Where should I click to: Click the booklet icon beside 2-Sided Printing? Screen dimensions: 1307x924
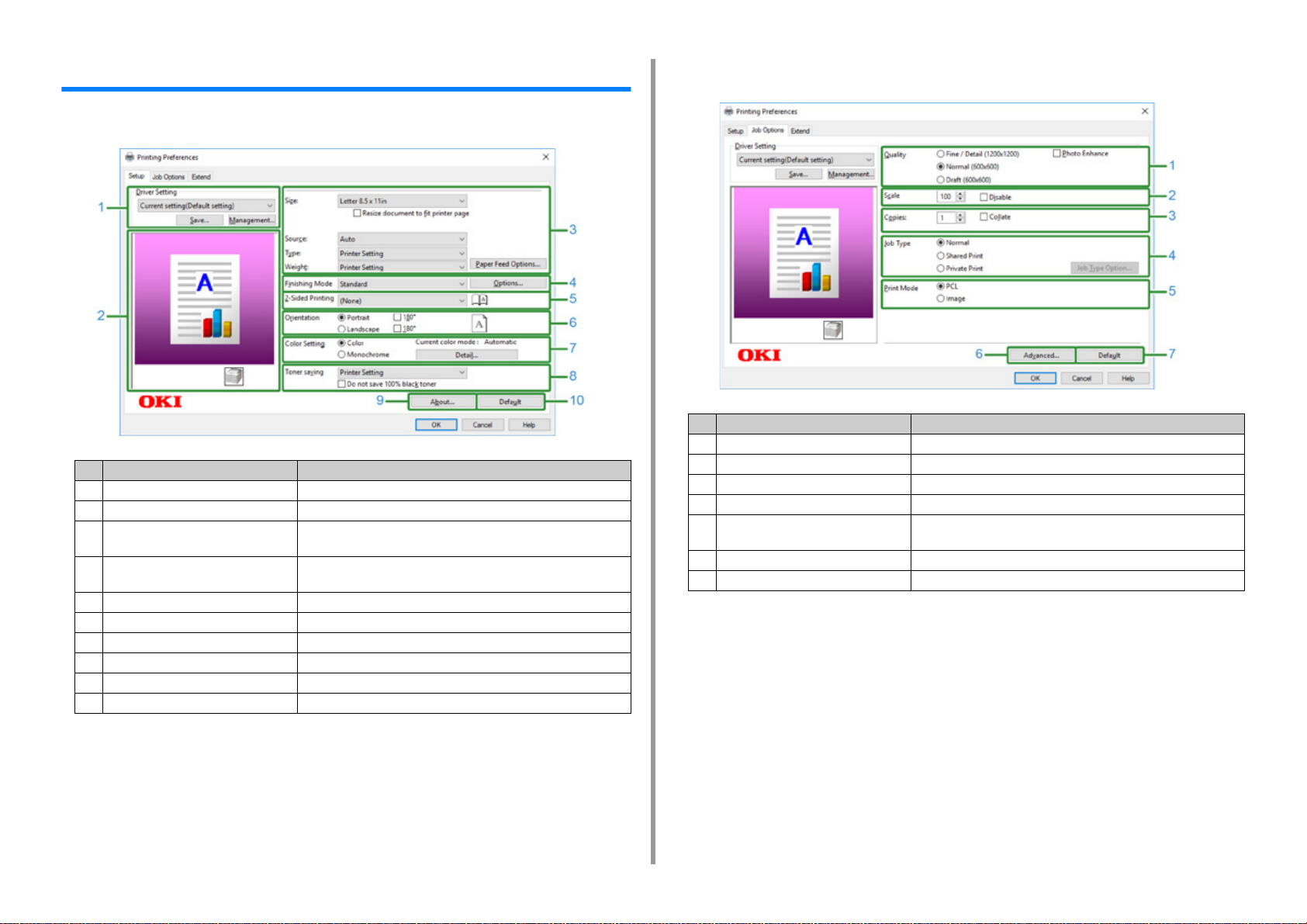click(x=479, y=300)
